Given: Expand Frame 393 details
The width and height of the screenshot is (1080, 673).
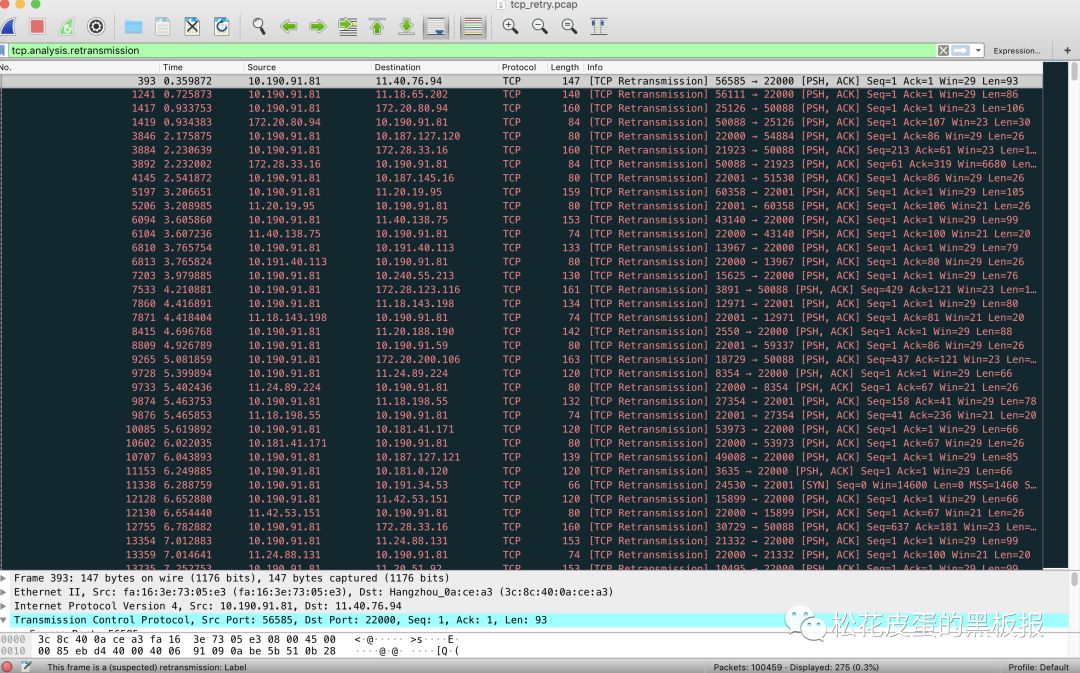Looking at the screenshot, I should pos(5,578).
